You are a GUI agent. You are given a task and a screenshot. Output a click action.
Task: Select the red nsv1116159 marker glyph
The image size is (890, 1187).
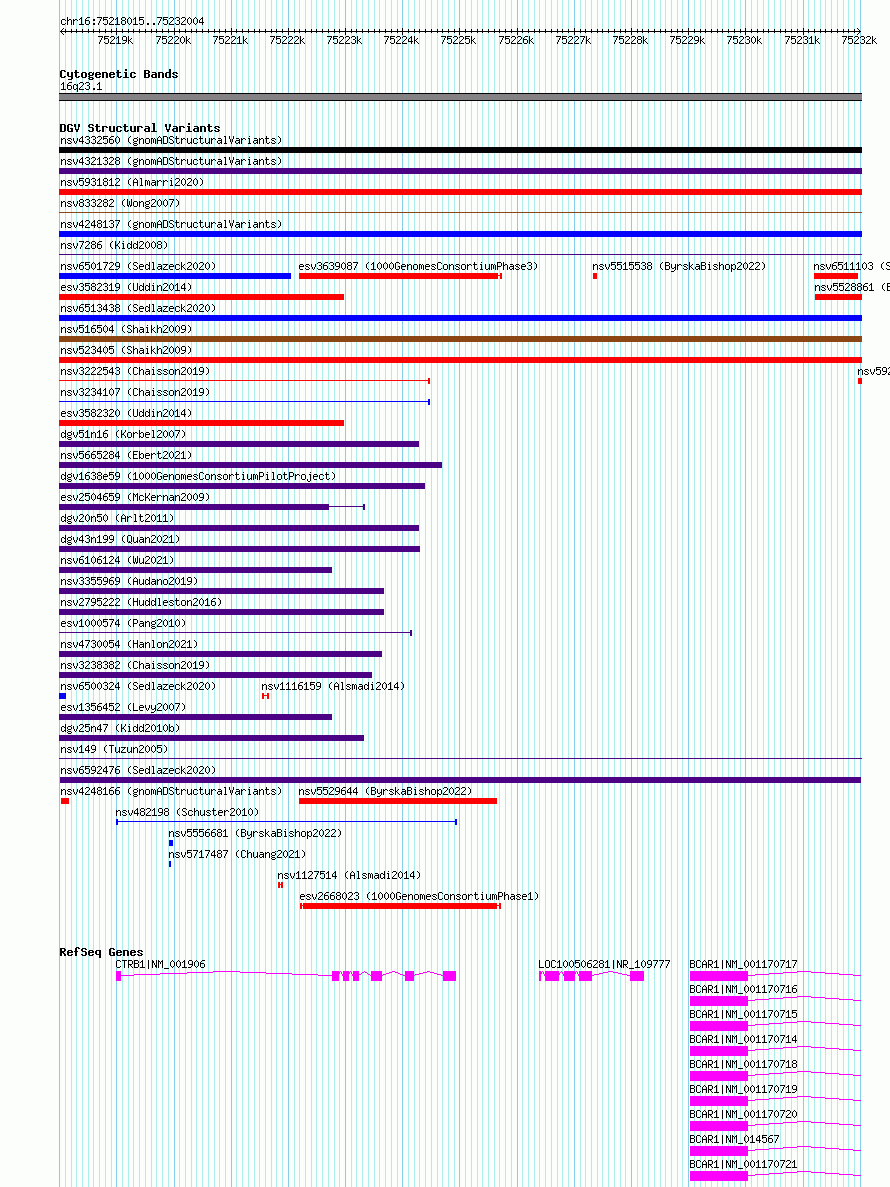coord(266,696)
